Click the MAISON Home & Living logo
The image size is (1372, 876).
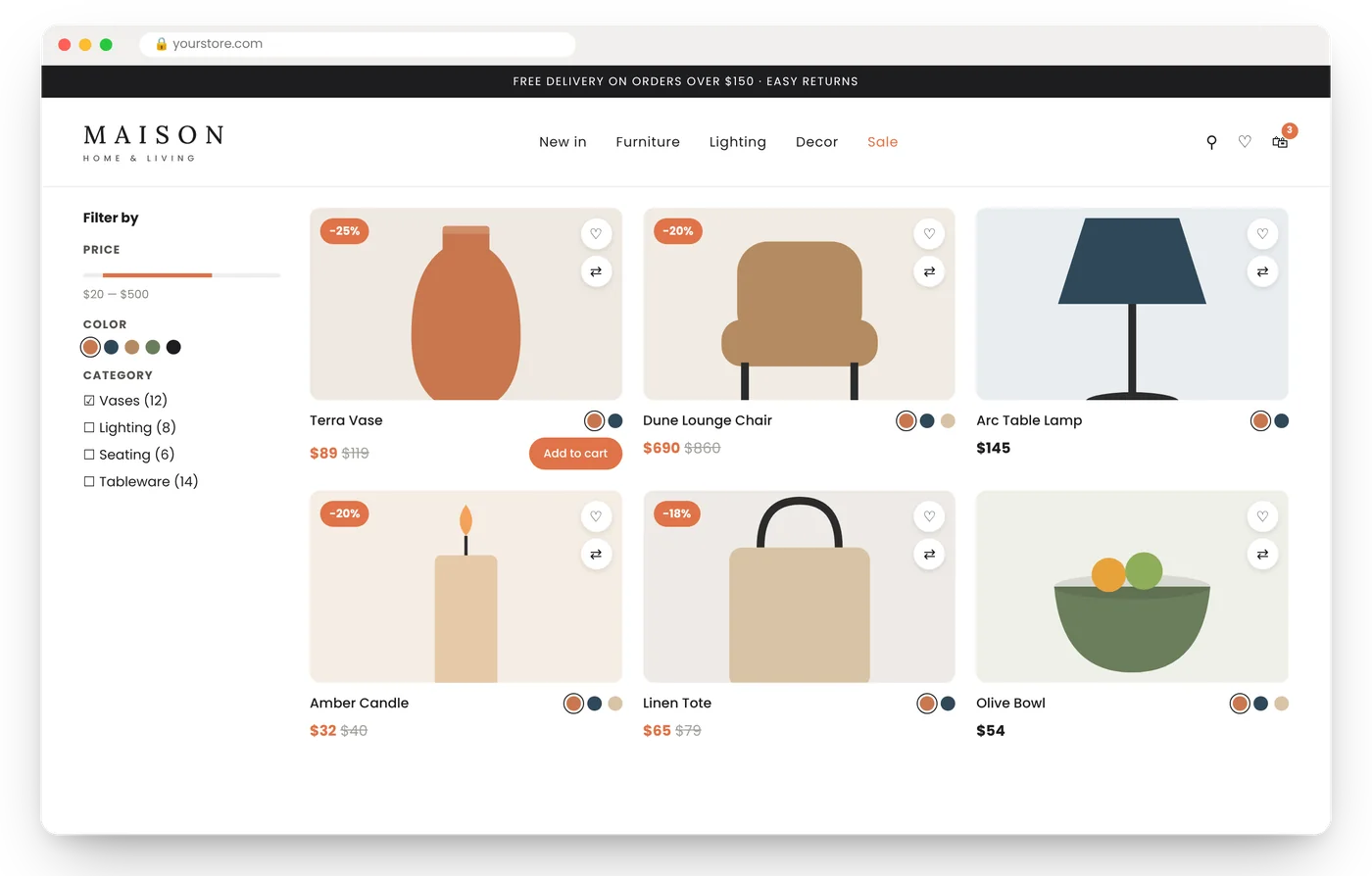pyautogui.click(x=154, y=142)
